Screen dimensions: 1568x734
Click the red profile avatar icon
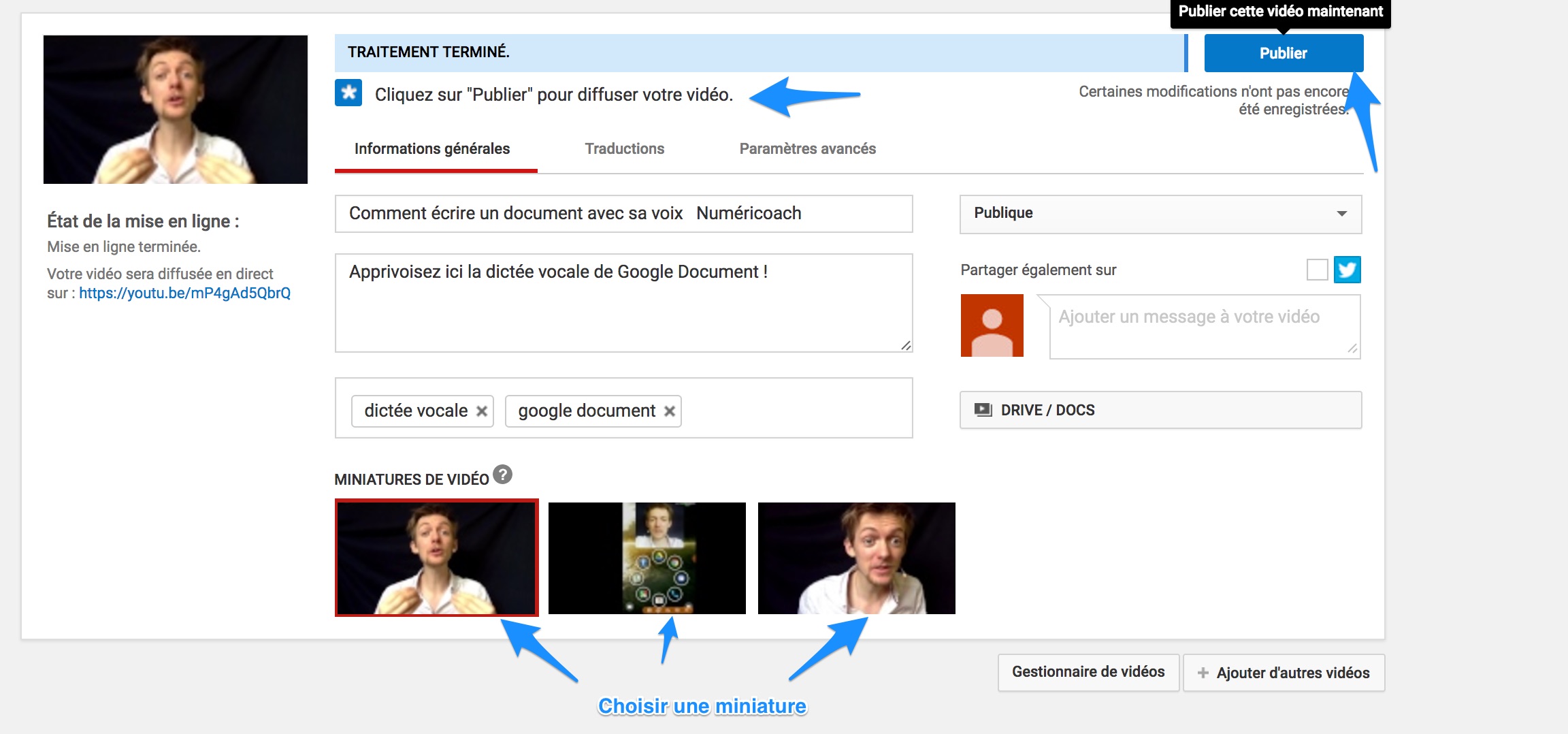tap(992, 325)
